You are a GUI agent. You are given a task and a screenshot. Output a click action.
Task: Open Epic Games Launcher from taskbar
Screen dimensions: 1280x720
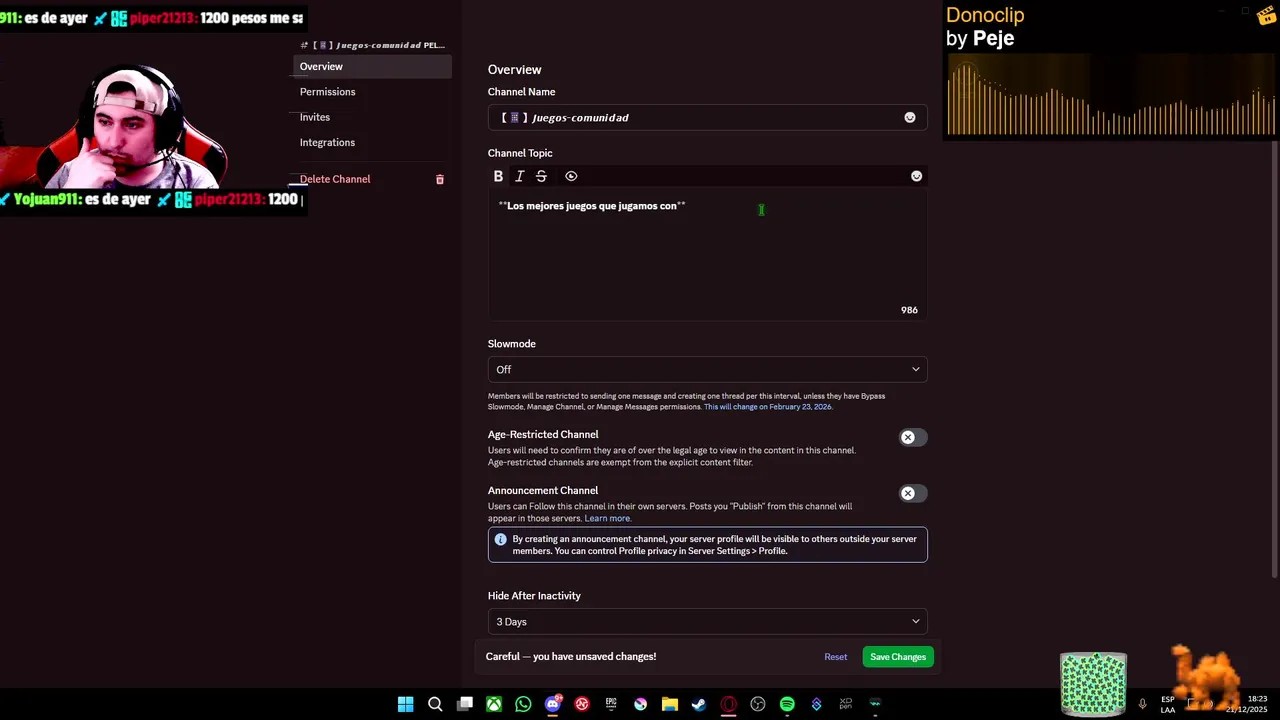[611, 704]
